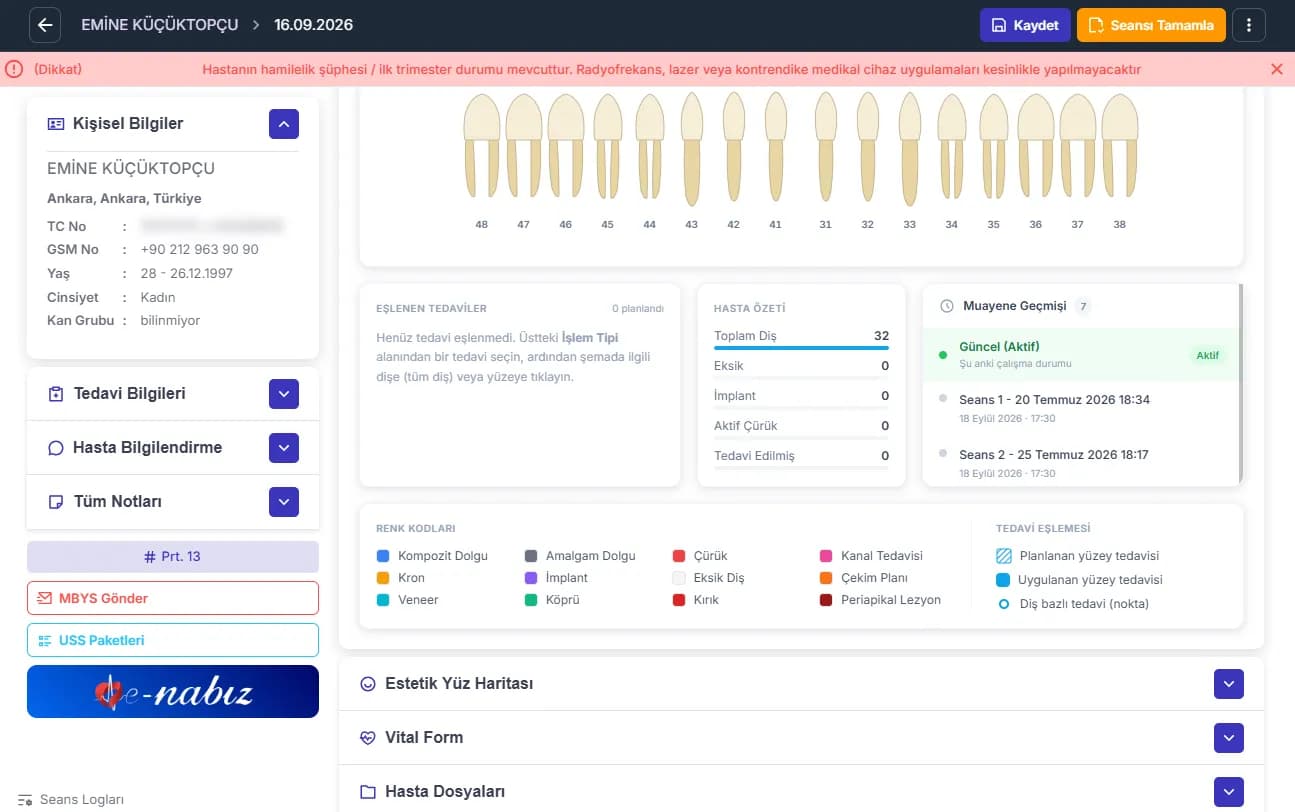Image resolution: width=1295 pixels, height=812 pixels.
Task: Open USS Paketleri
Action: [x=173, y=640]
